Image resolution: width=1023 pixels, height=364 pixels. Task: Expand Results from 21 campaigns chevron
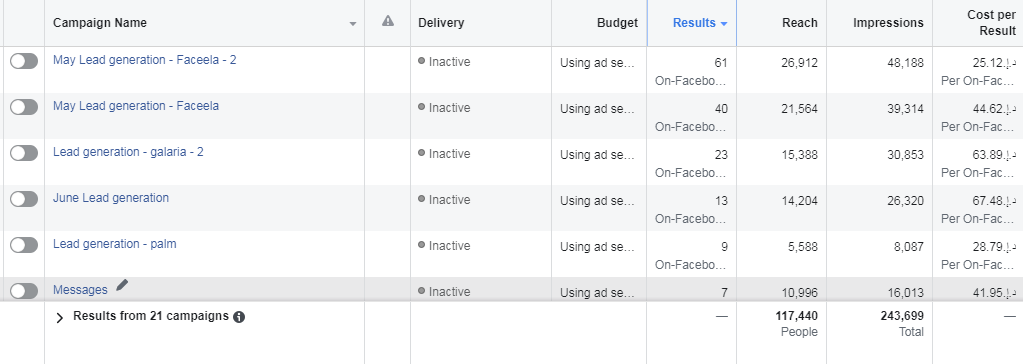coord(60,318)
